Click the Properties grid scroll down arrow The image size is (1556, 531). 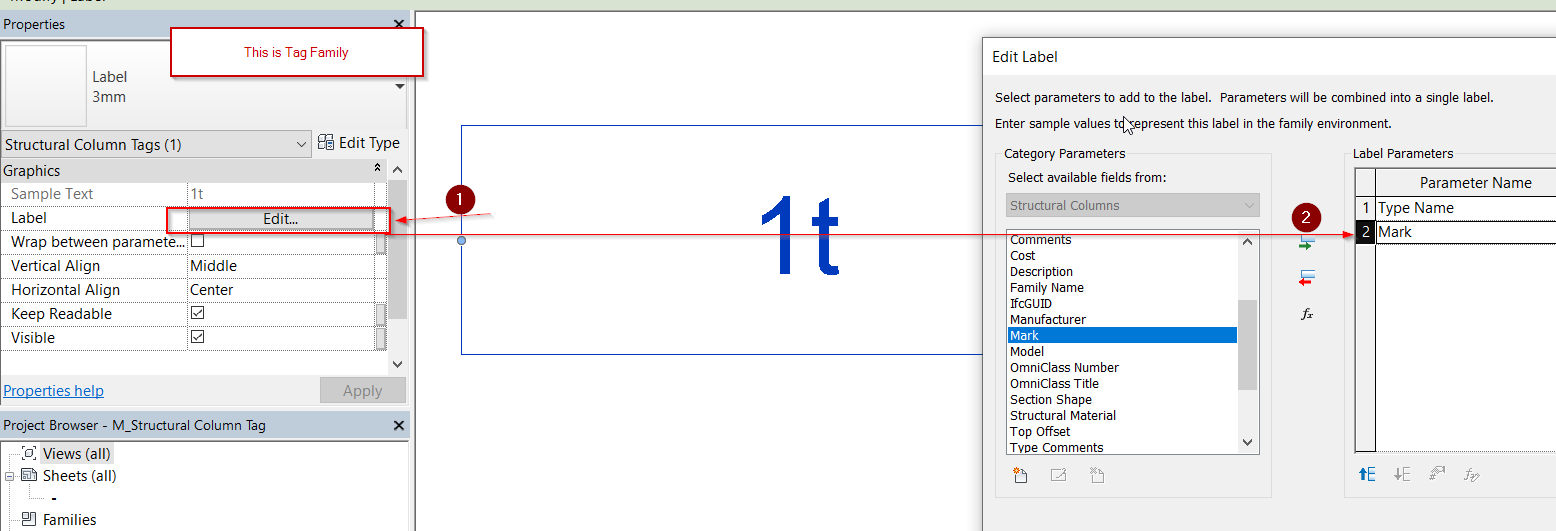pyautogui.click(x=396, y=365)
